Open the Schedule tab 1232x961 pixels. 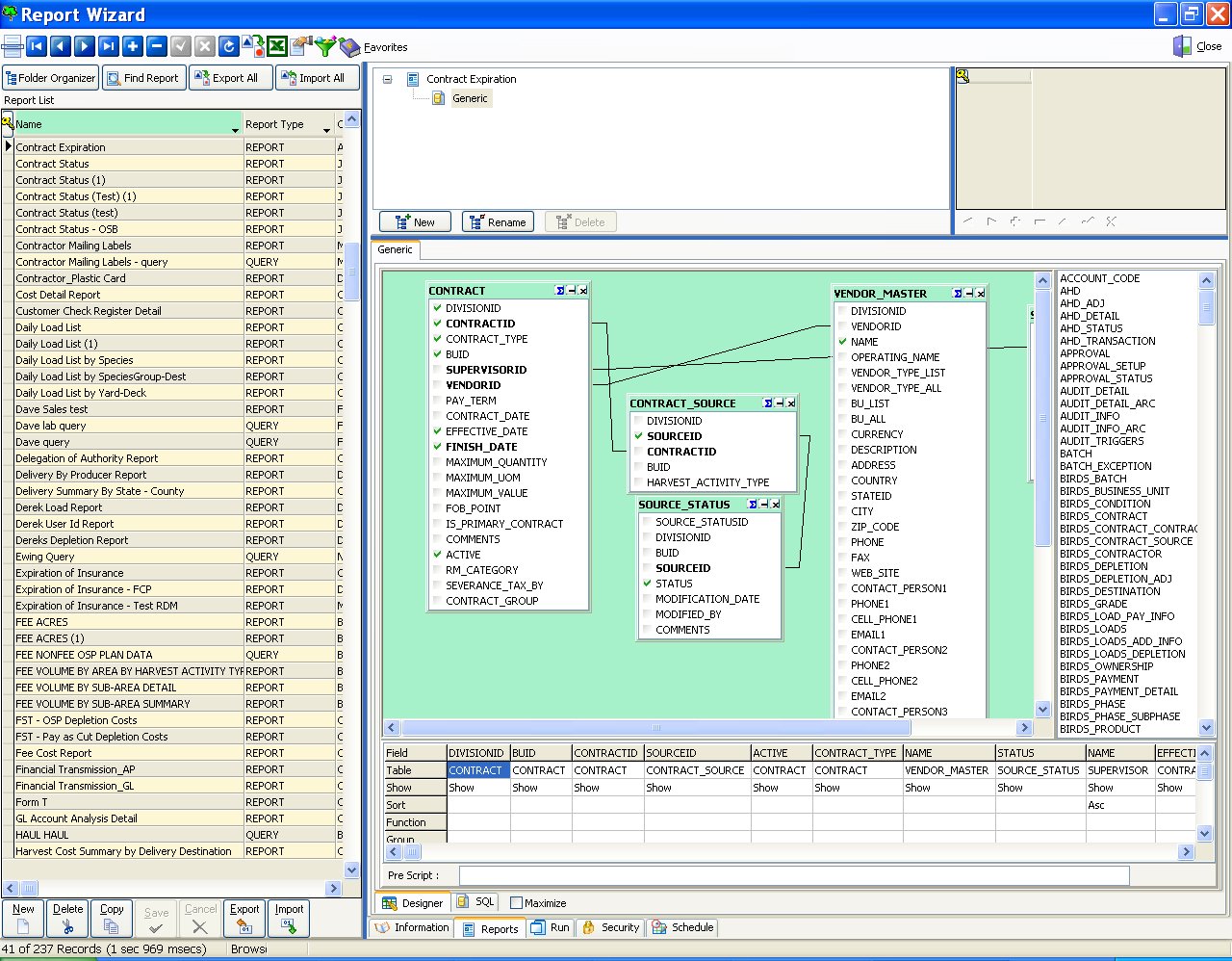point(682,927)
